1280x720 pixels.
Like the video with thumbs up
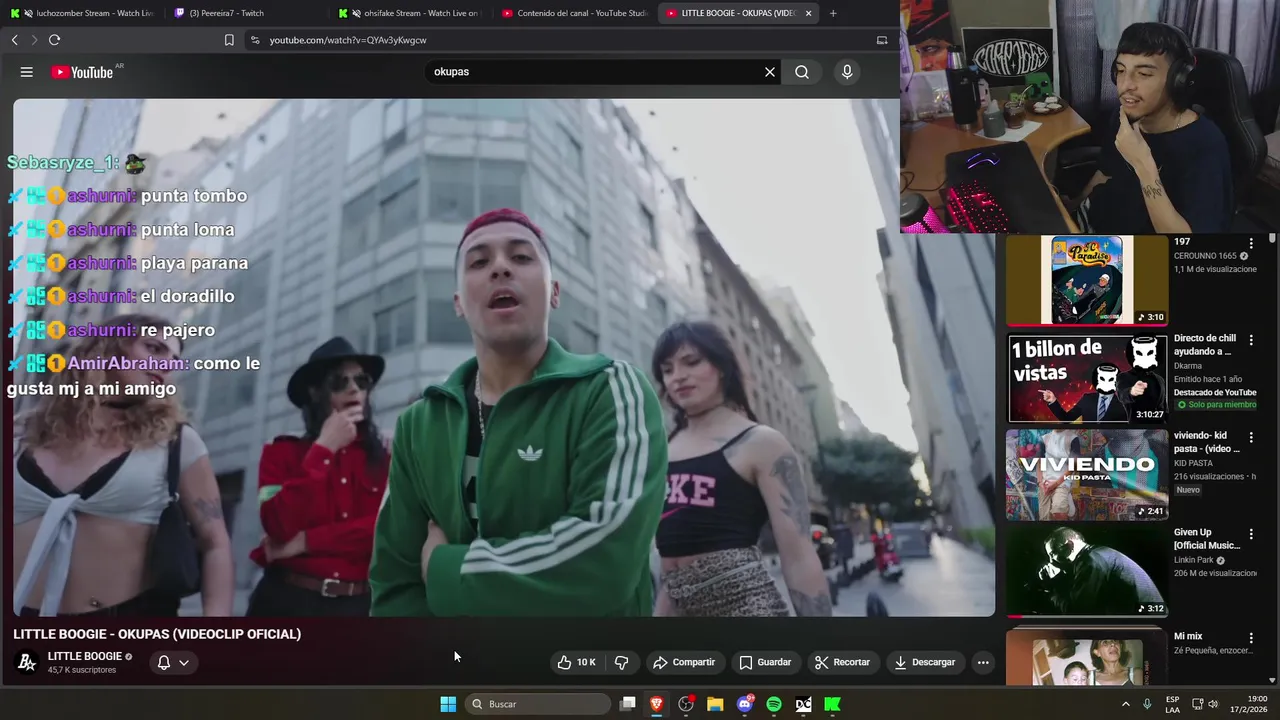click(x=576, y=662)
